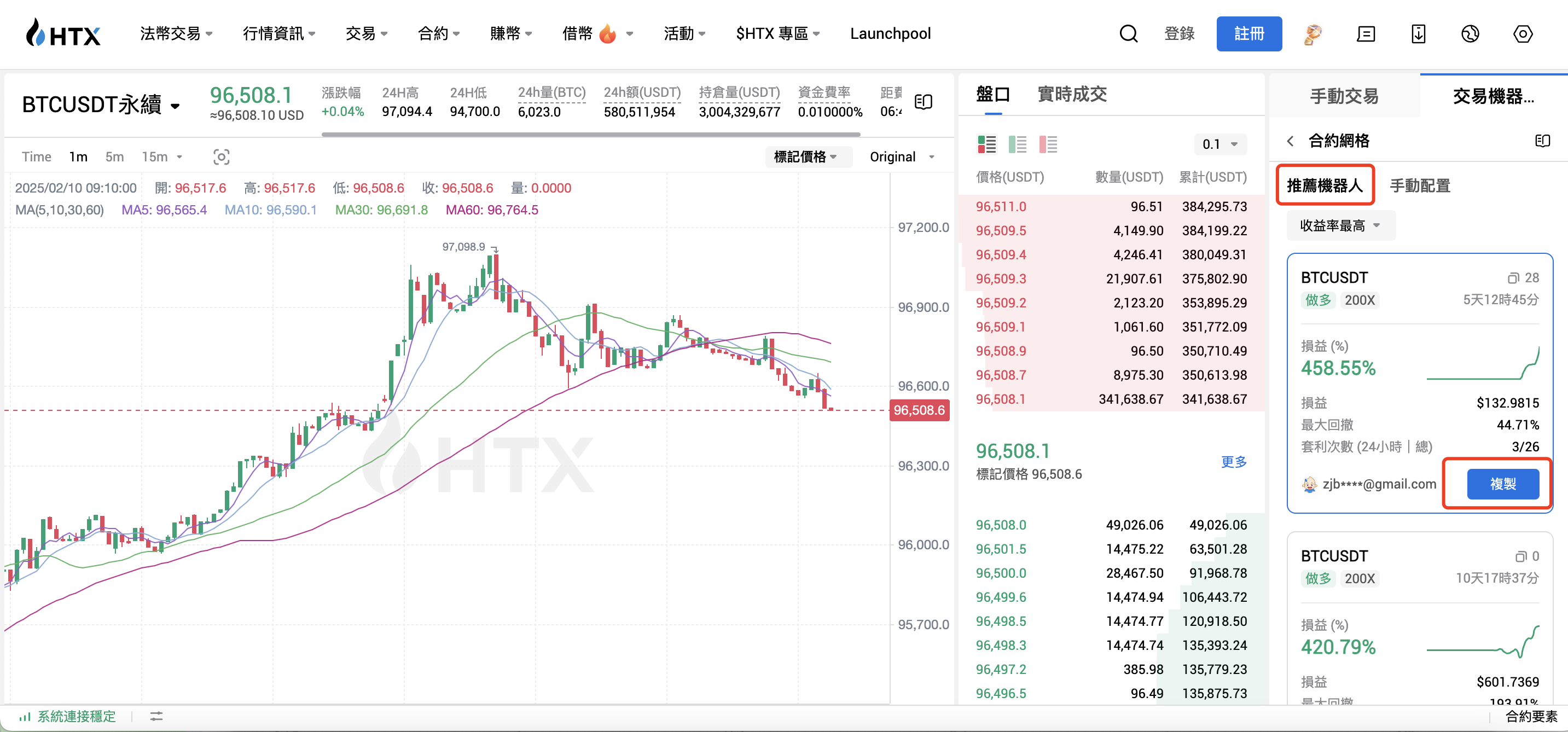This screenshot has height=732, width=1568.
Task: Click the bid price 96,508.0 row
Action: click(x=1112, y=525)
